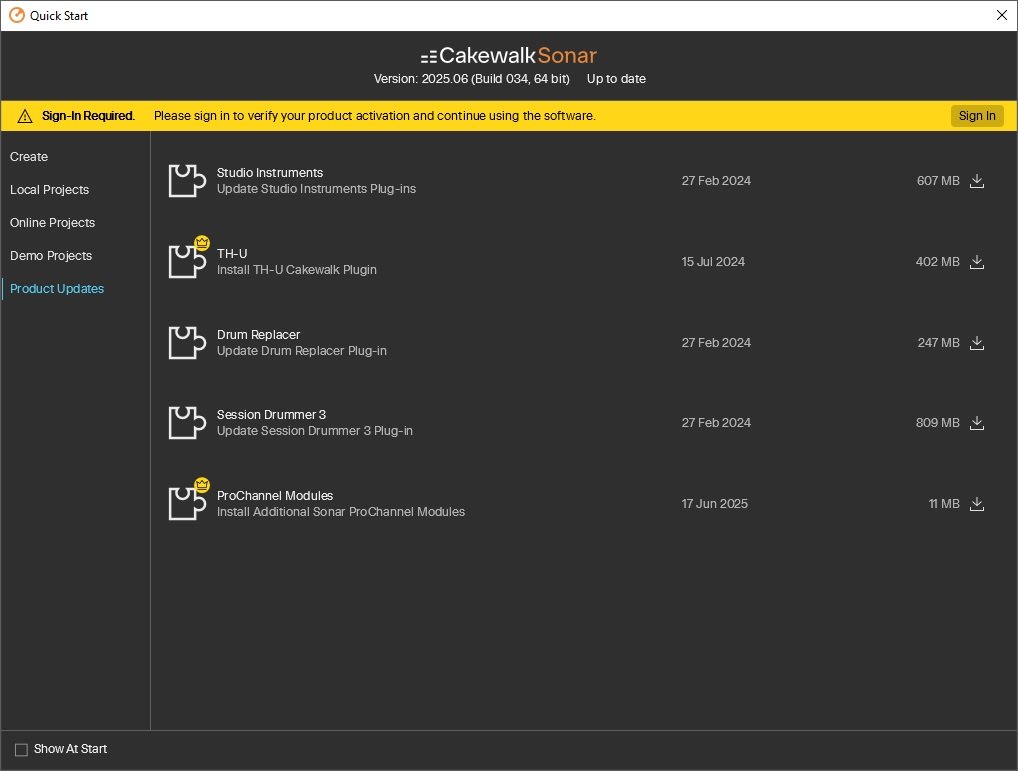Select the Product Updates tab
This screenshot has width=1018, height=771.
pyautogui.click(x=57, y=289)
